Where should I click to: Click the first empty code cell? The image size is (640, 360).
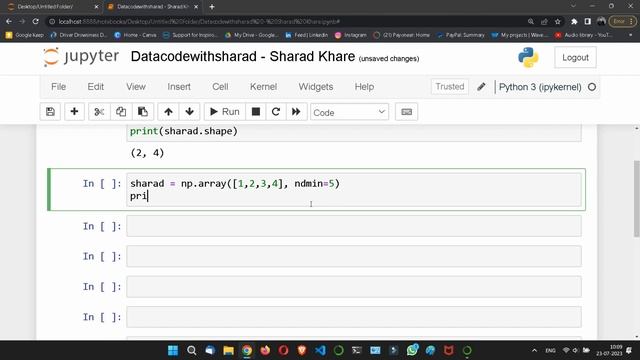tap(354, 226)
